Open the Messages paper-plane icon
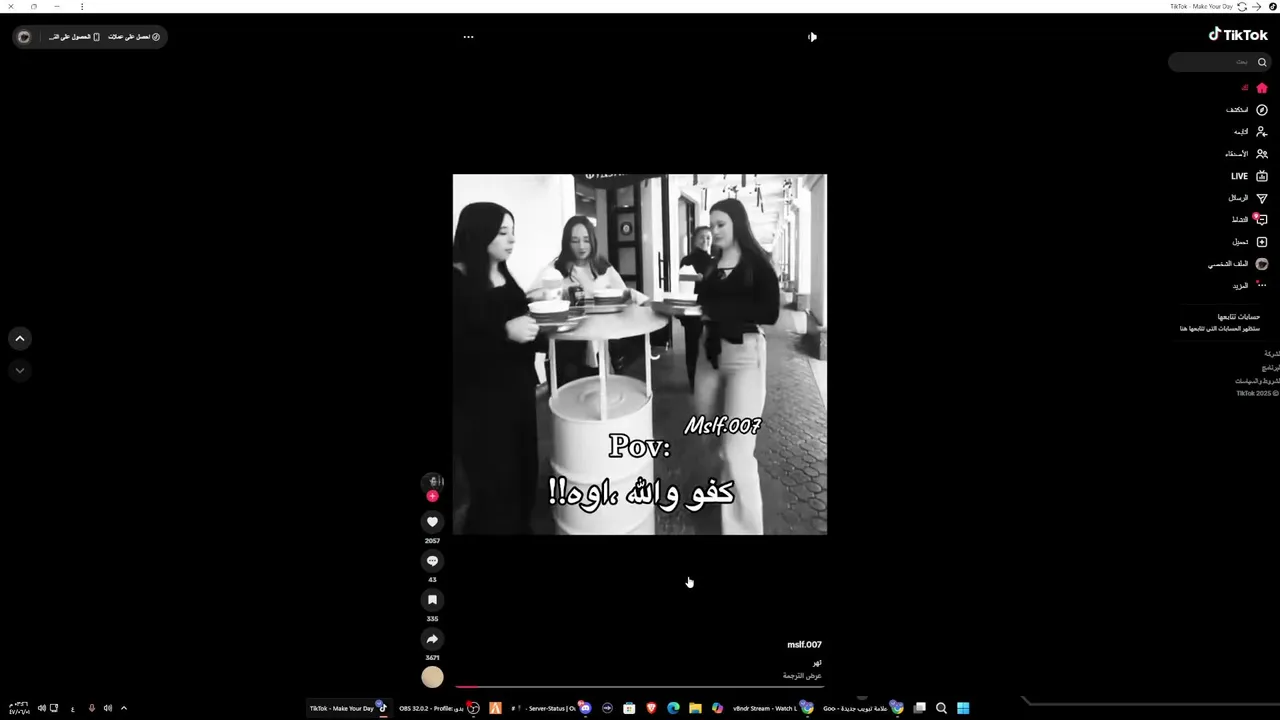Image resolution: width=1280 pixels, height=720 pixels. 1262,198
